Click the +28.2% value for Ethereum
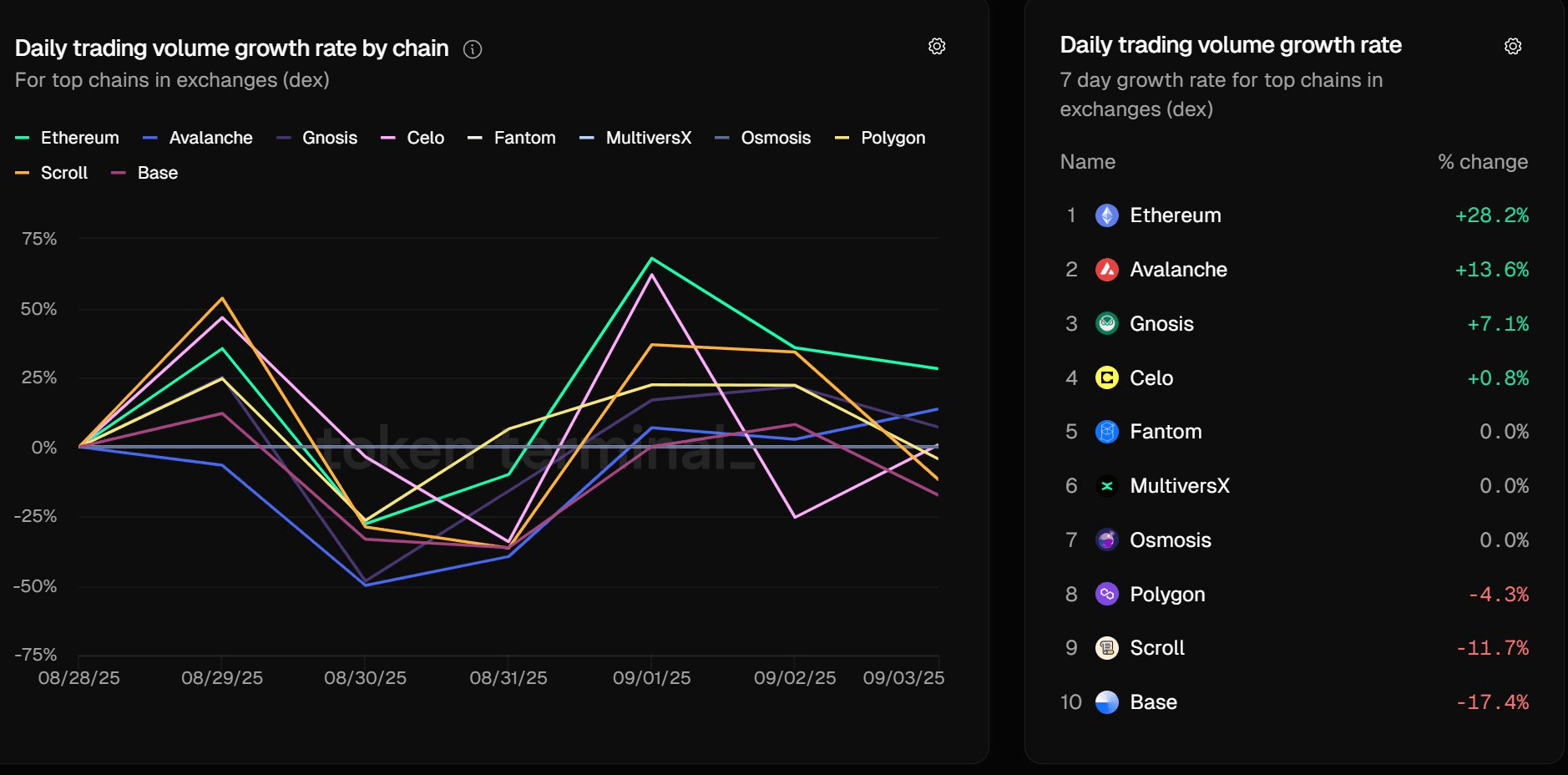Screen dimensions: 1568x775 1492,215
